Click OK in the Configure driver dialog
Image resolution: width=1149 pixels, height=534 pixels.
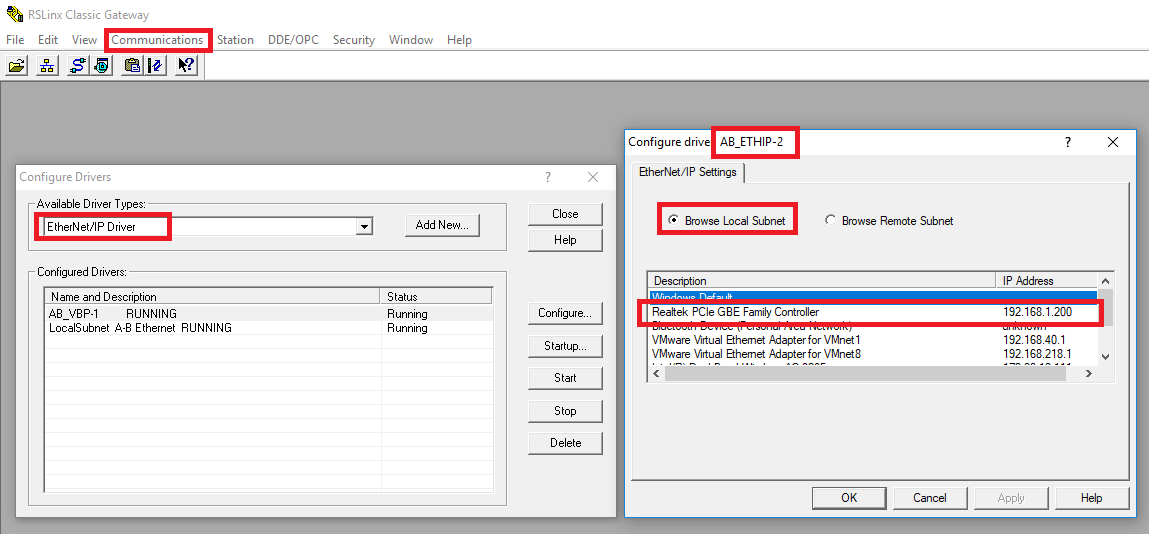point(849,498)
